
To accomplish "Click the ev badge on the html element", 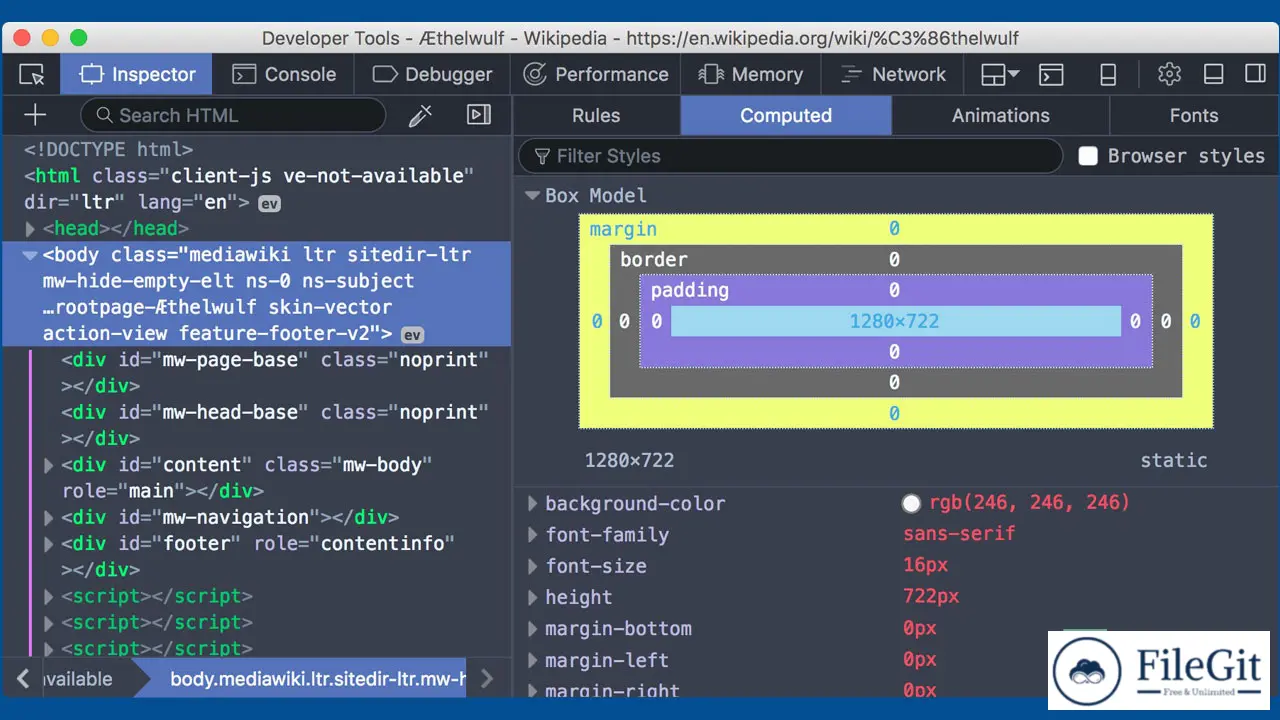I will 270,203.
